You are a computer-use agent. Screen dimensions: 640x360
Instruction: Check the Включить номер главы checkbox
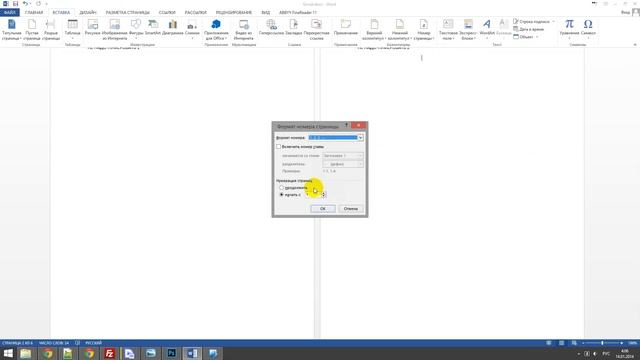pos(279,147)
